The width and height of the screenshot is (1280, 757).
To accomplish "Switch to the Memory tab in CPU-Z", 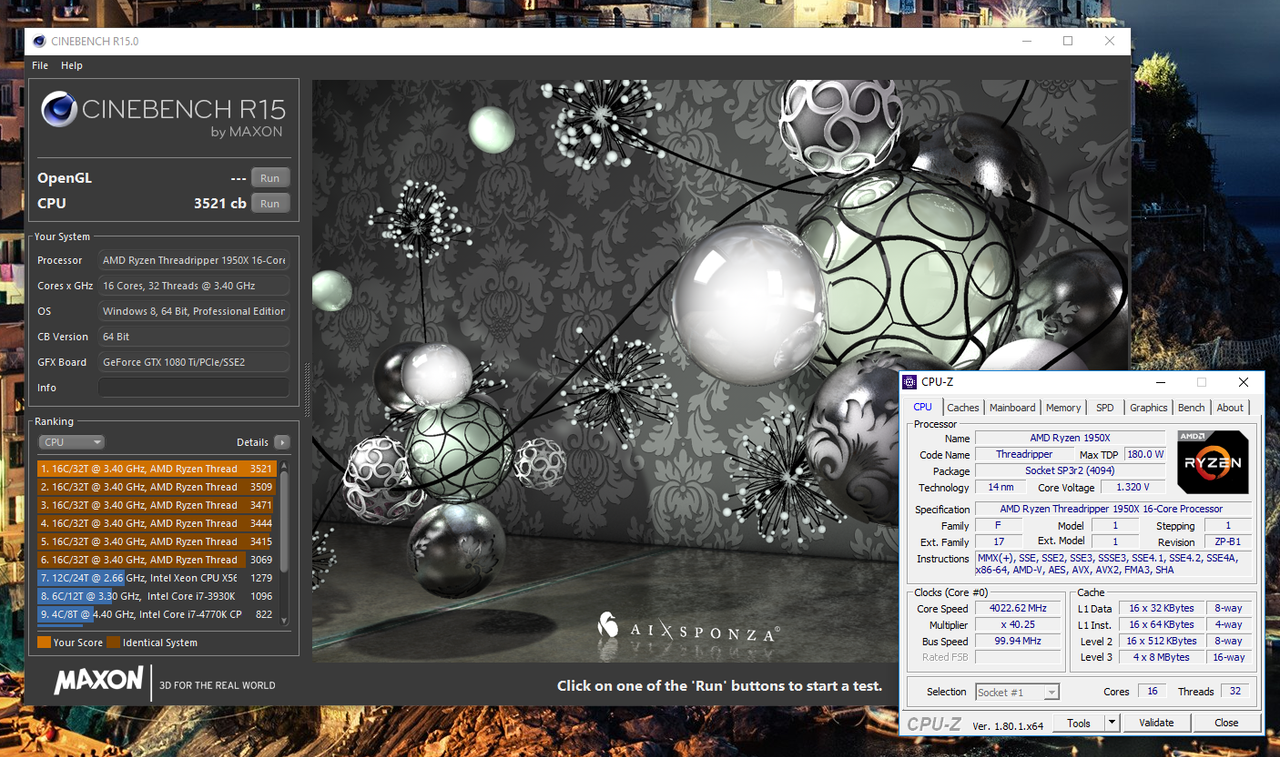I will [1063, 408].
